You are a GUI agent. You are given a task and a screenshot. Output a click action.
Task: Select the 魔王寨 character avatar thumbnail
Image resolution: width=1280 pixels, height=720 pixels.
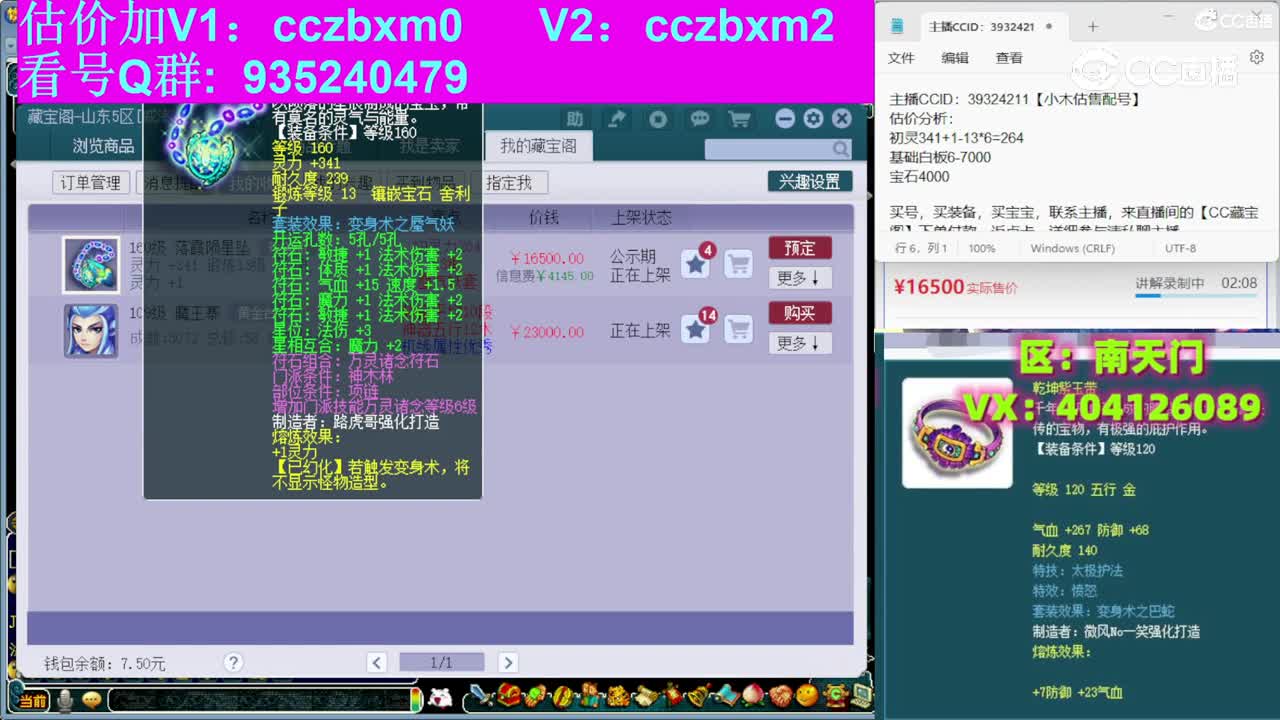click(x=91, y=330)
